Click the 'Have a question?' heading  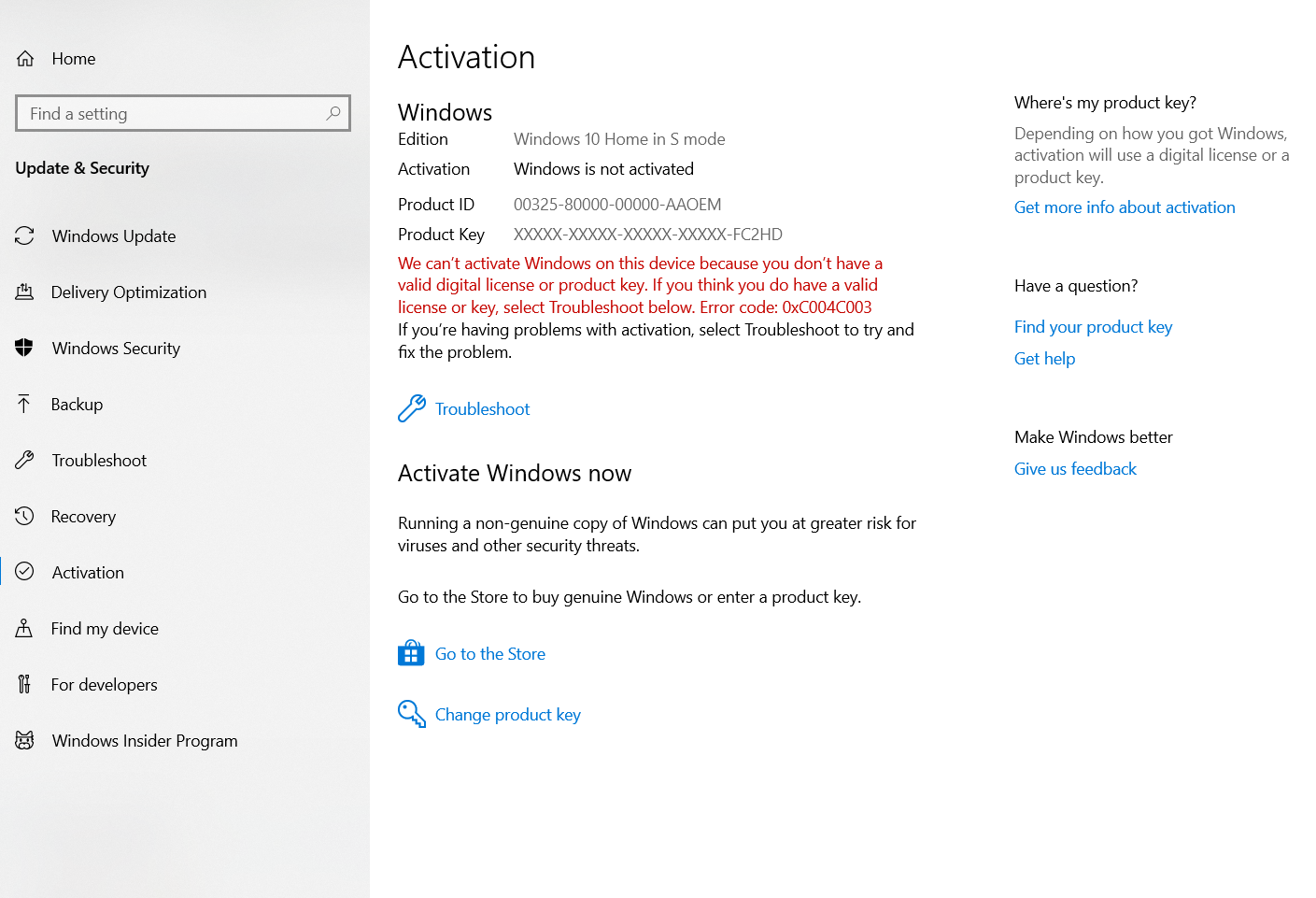pos(1076,286)
